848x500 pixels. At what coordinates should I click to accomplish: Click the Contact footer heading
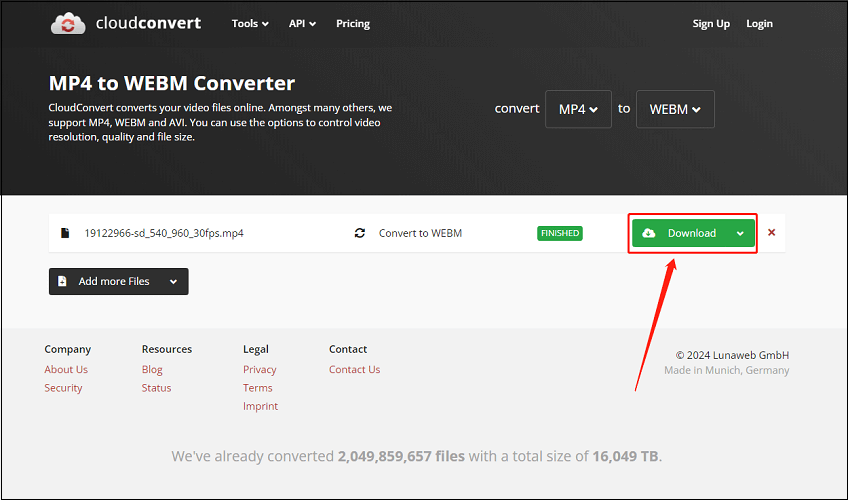[x=348, y=349]
